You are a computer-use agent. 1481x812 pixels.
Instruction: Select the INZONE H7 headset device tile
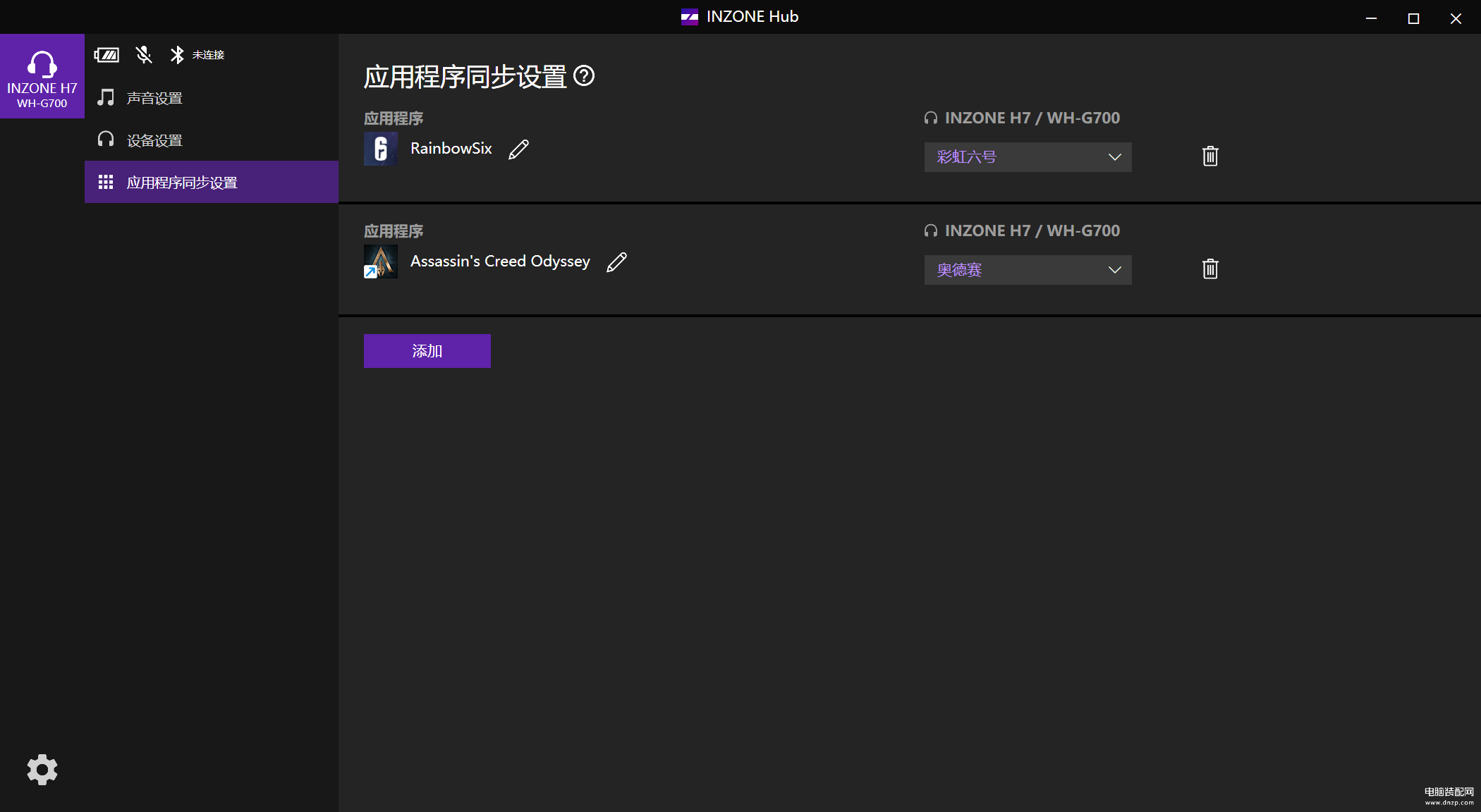42,76
